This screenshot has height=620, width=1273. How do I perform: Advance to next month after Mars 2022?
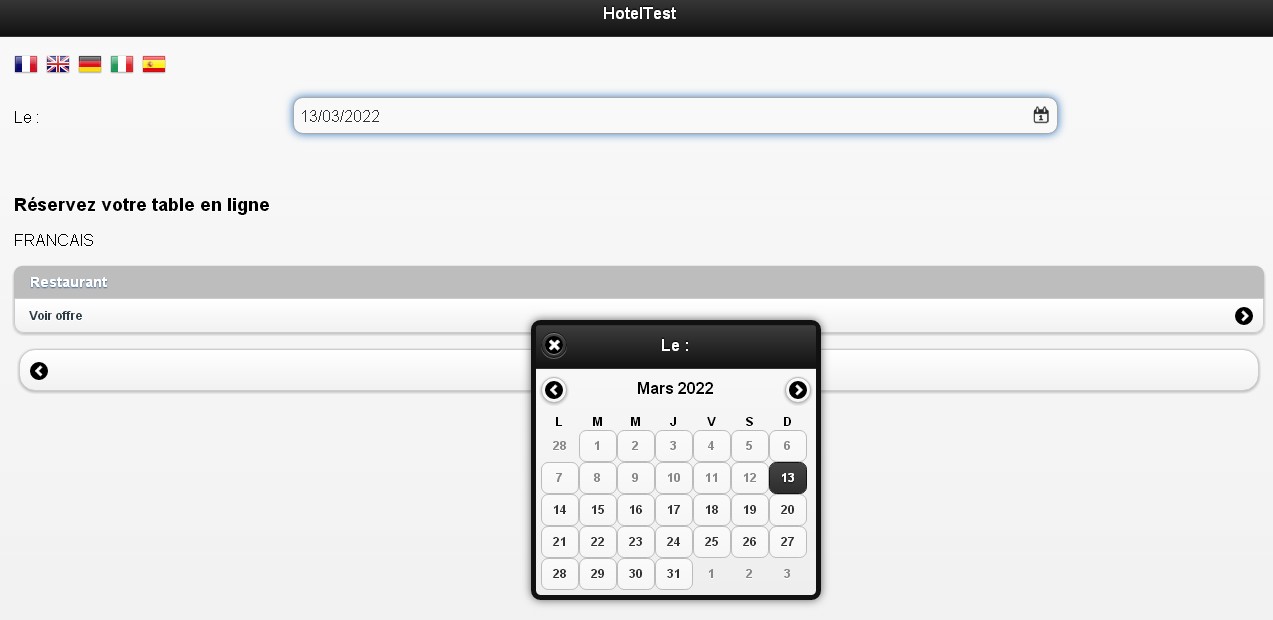tap(797, 390)
